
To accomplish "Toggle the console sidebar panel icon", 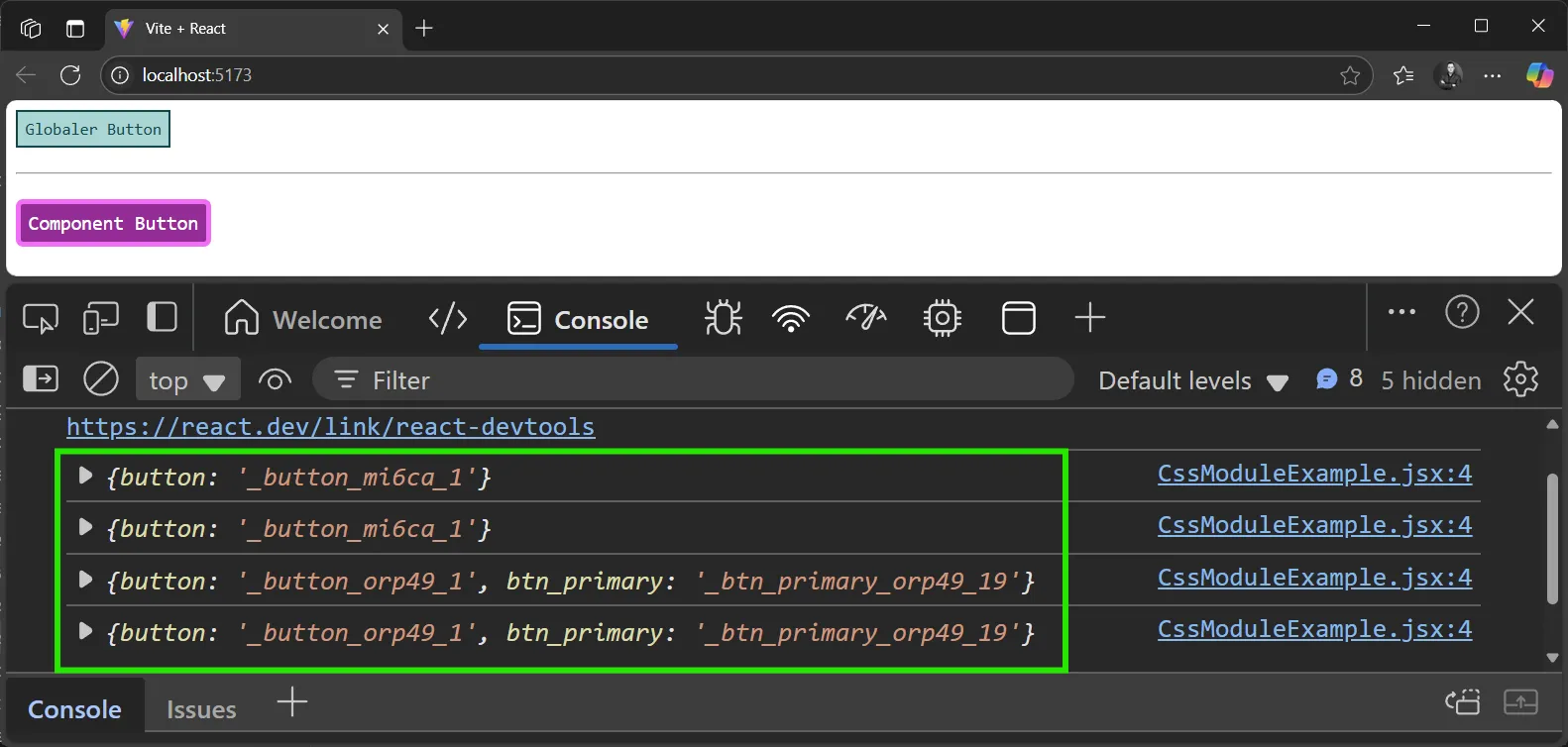I will [41, 379].
